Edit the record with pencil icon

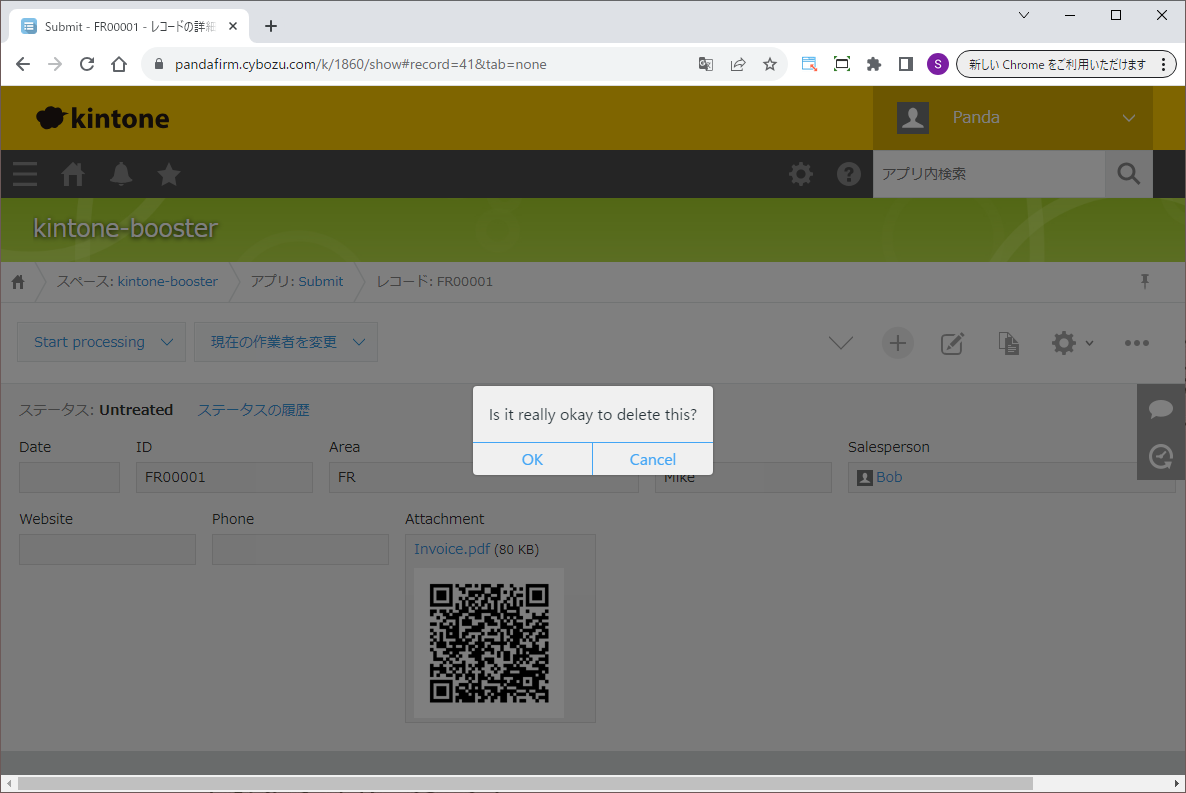[x=952, y=343]
